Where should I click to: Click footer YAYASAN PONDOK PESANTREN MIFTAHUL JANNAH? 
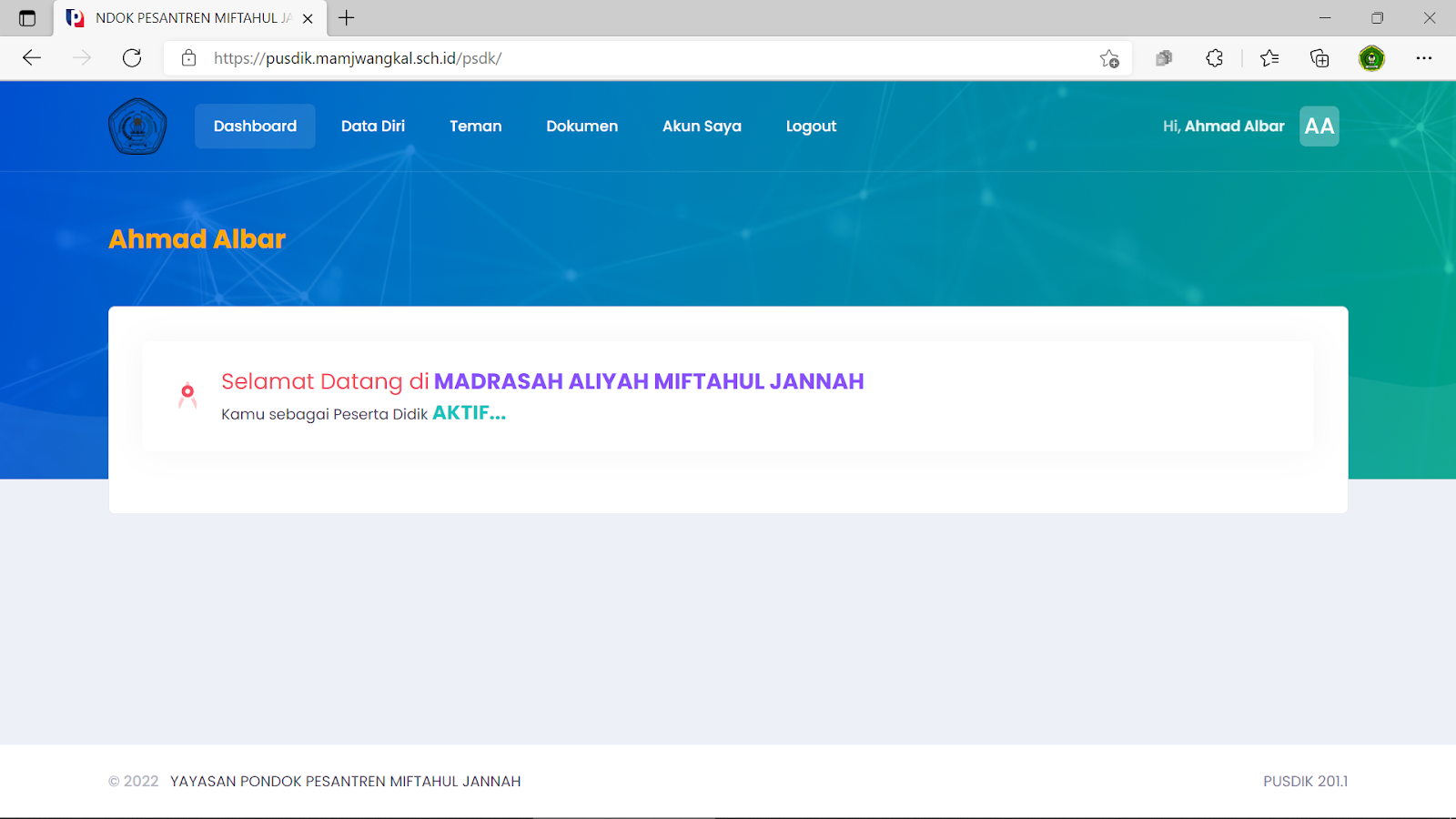[x=346, y=782]
